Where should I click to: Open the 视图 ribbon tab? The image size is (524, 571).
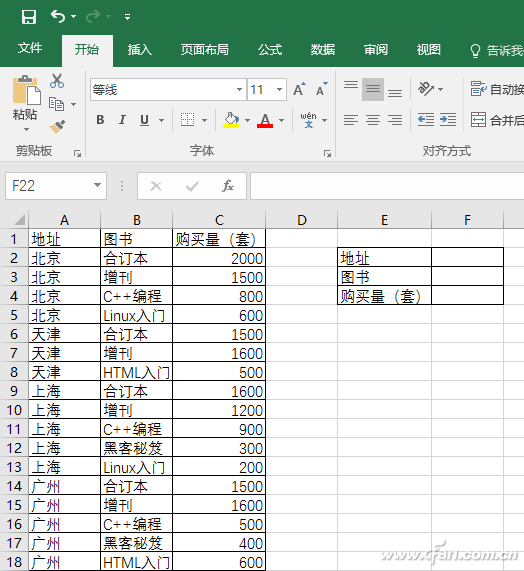click(x=429, y=50)
